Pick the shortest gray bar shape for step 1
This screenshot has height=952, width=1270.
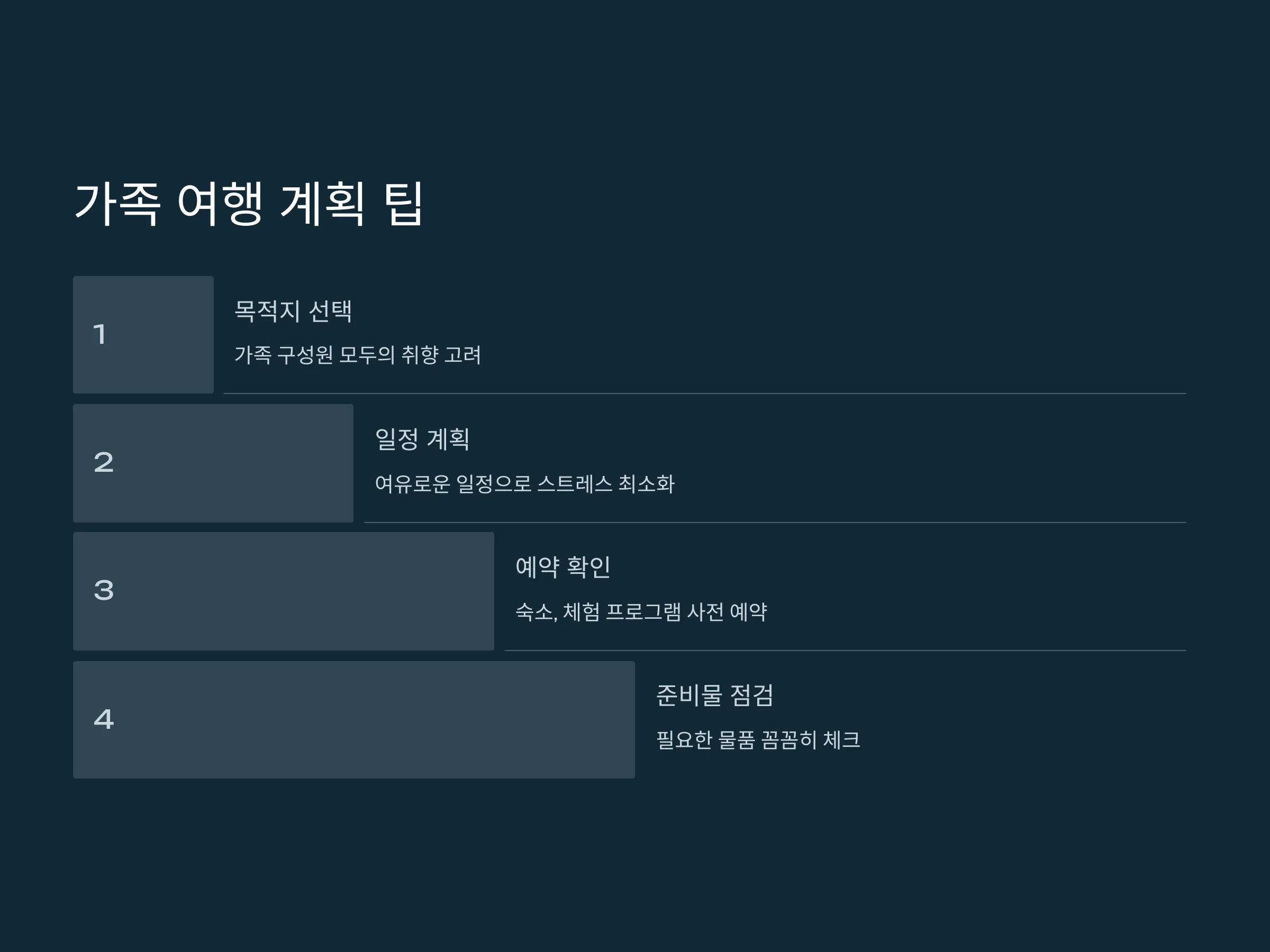143,335
